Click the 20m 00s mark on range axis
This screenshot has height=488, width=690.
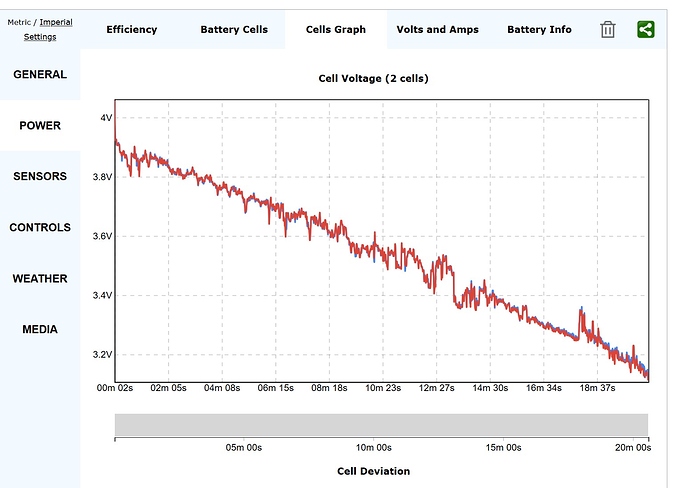point(633,448)
